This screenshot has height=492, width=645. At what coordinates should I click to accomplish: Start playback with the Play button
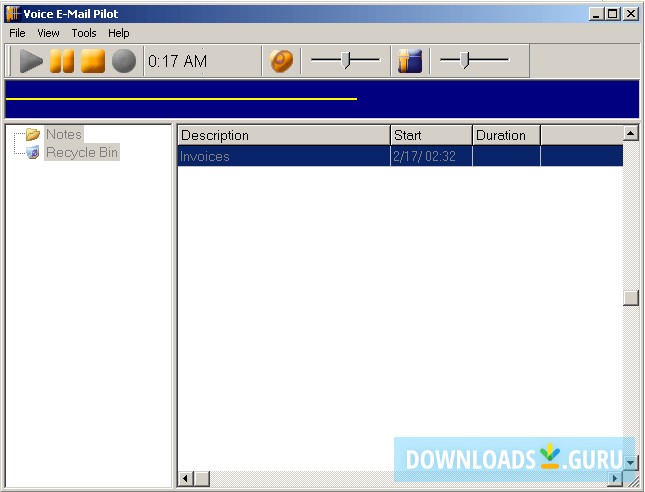click(31, 61)
